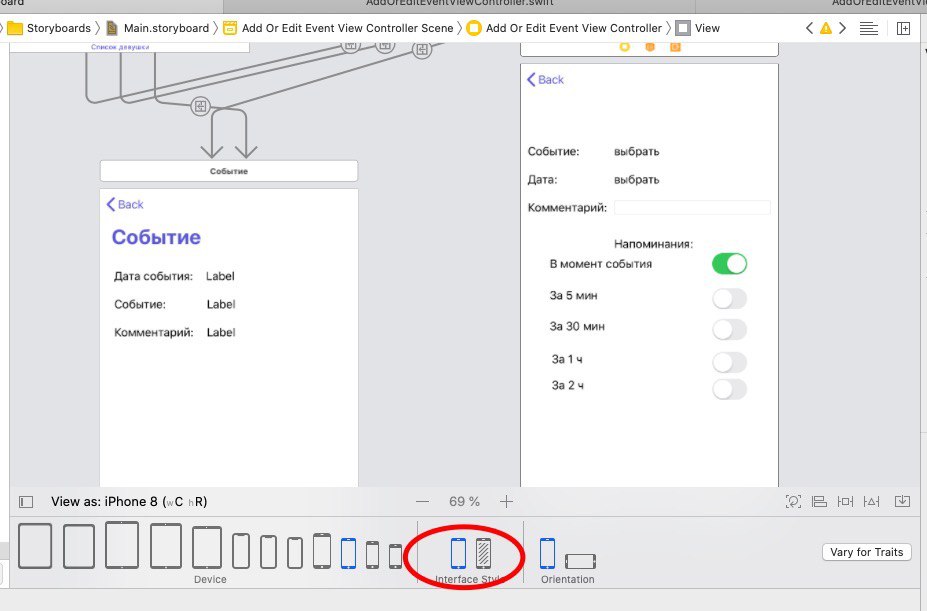Select the large Событие heading label

point(156,237)
